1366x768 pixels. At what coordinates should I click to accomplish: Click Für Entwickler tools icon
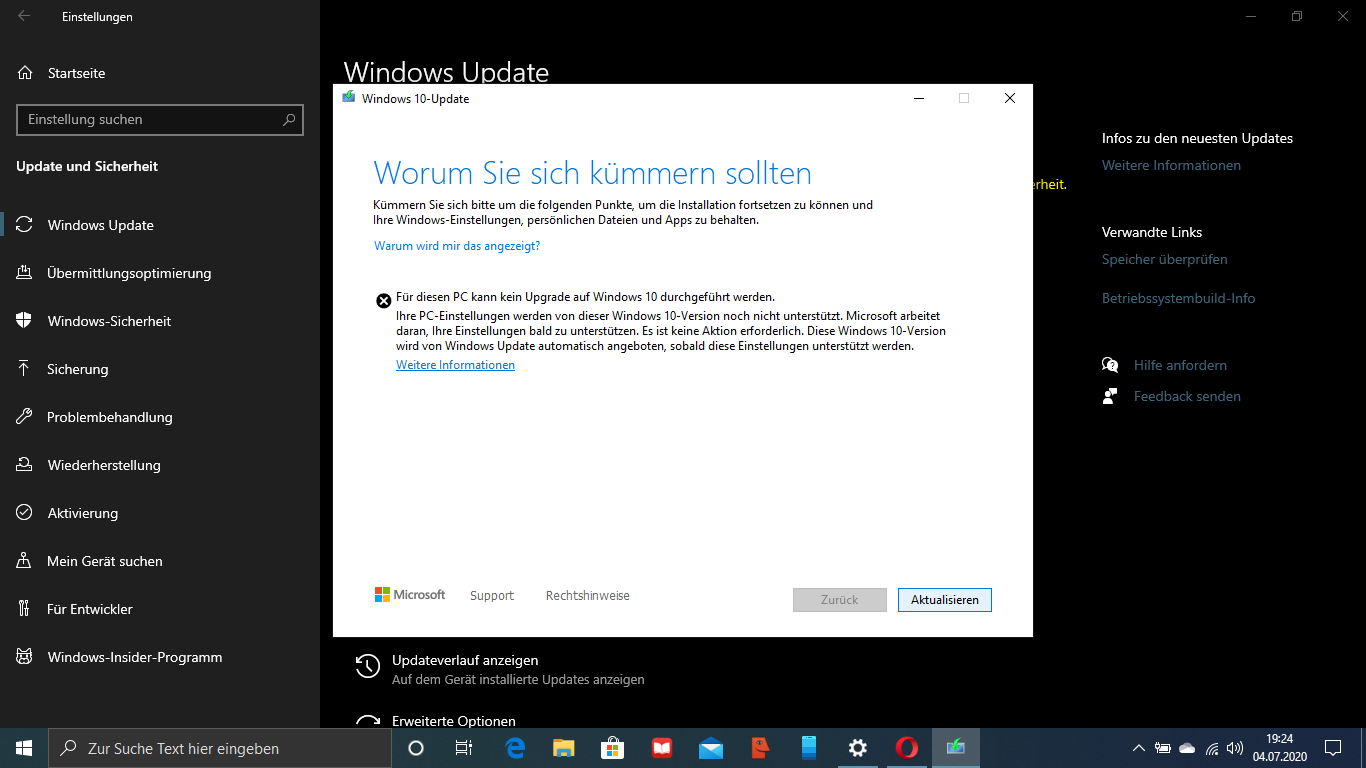pos(25,609)
